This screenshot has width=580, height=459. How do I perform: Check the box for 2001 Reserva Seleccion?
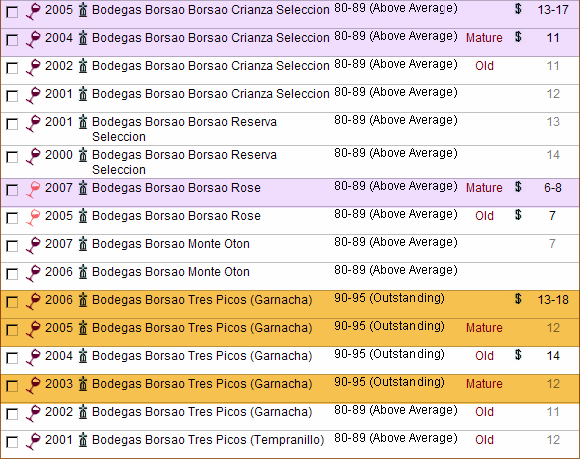coord(12,124)
